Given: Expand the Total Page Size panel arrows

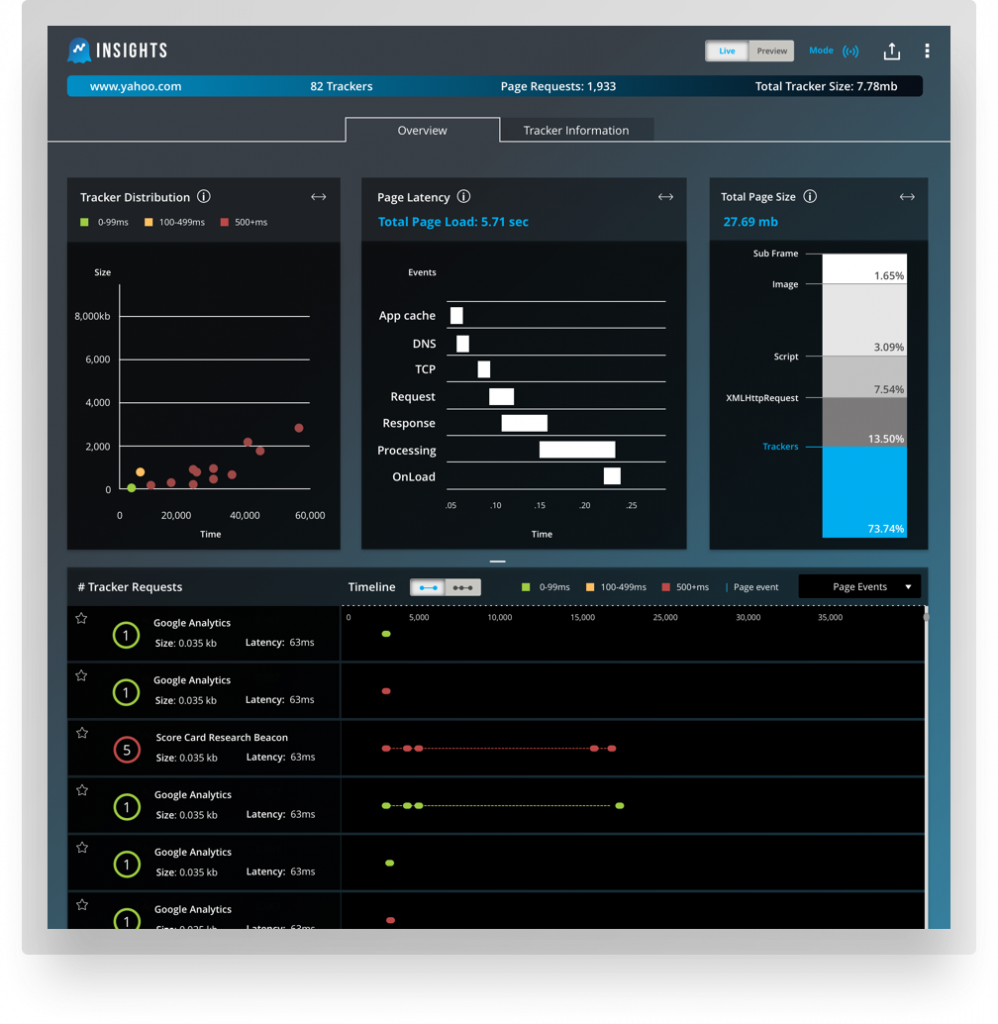Looking at the screenshot, I should tap(907, 197).
